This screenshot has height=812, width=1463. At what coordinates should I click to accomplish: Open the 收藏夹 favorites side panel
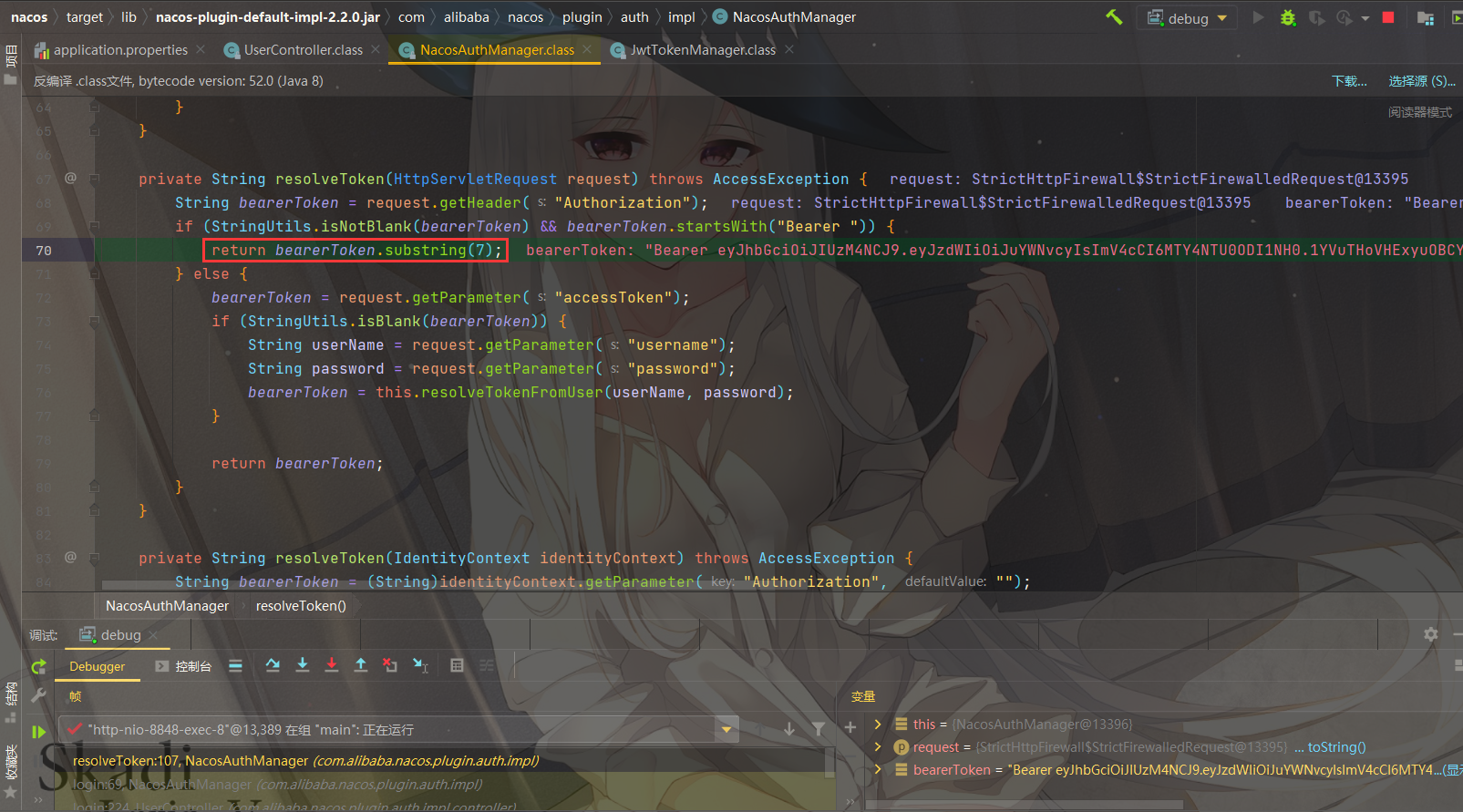tap(11, 772)
